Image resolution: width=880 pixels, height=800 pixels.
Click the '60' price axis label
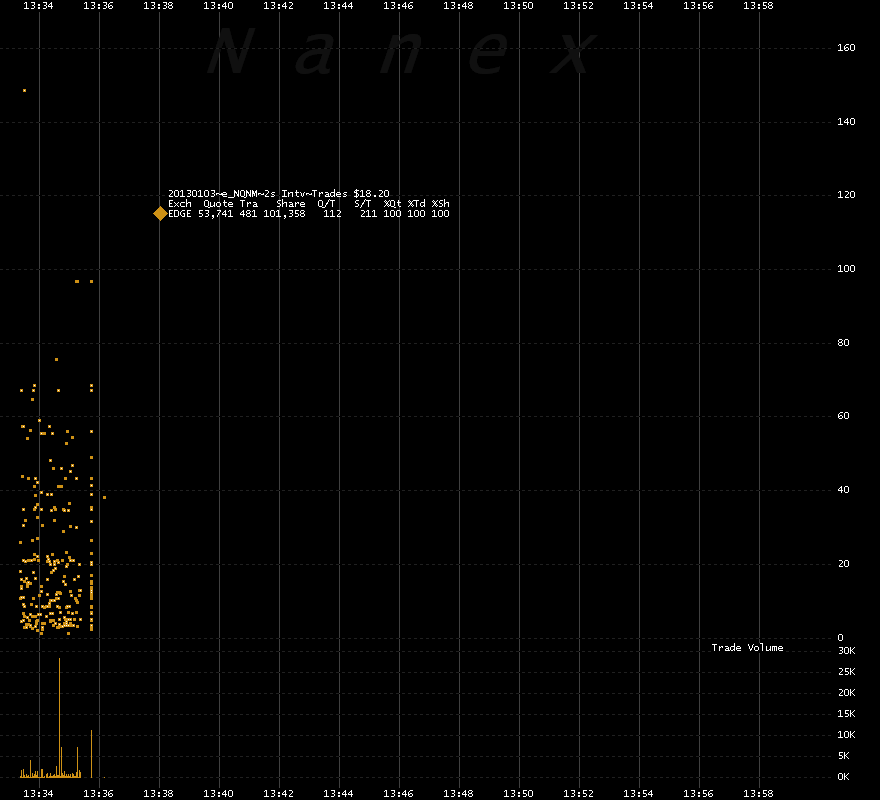[843, 416]
